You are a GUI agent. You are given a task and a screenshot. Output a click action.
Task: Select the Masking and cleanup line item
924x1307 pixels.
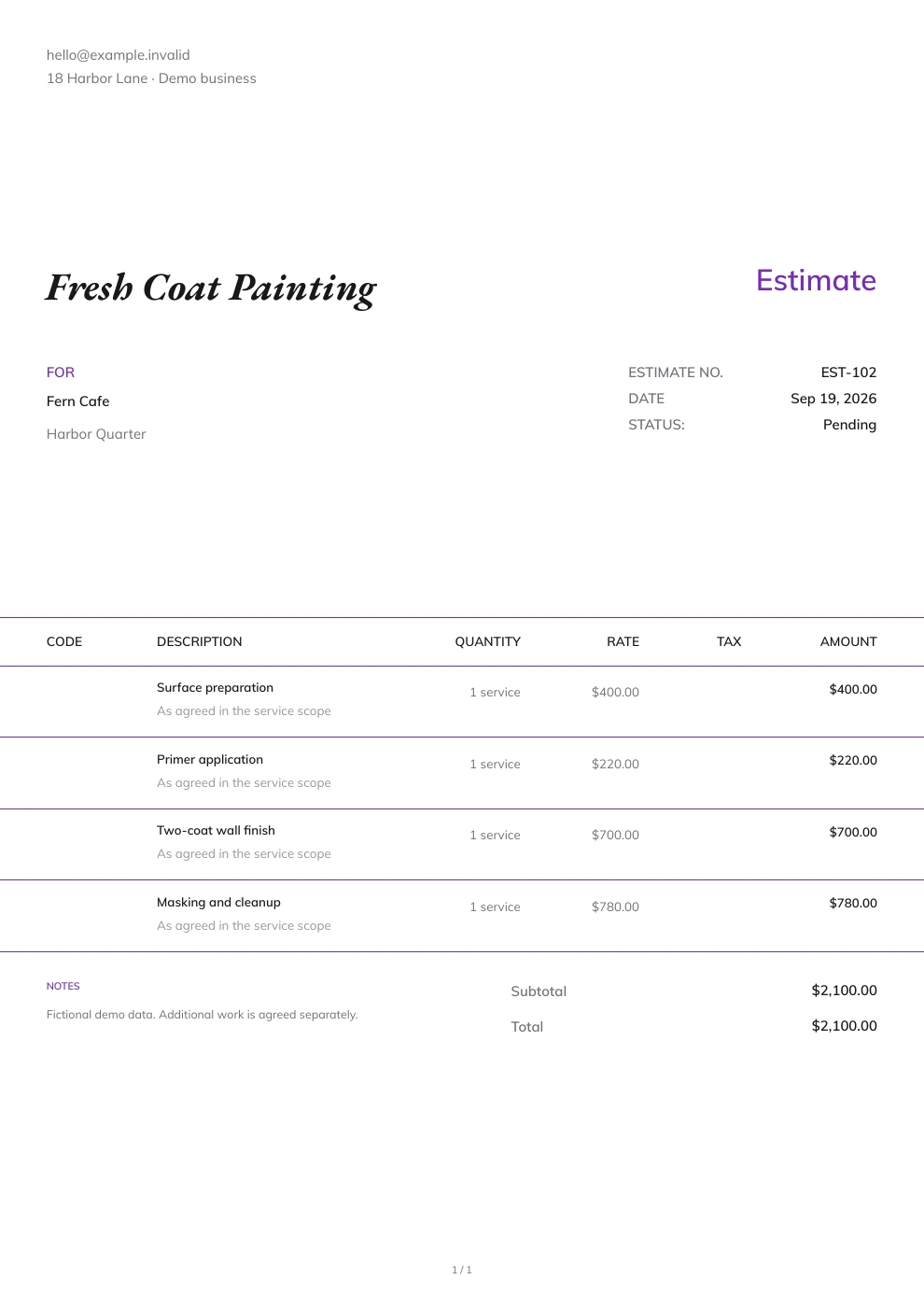pyautogui.click(x=218, y=902)
